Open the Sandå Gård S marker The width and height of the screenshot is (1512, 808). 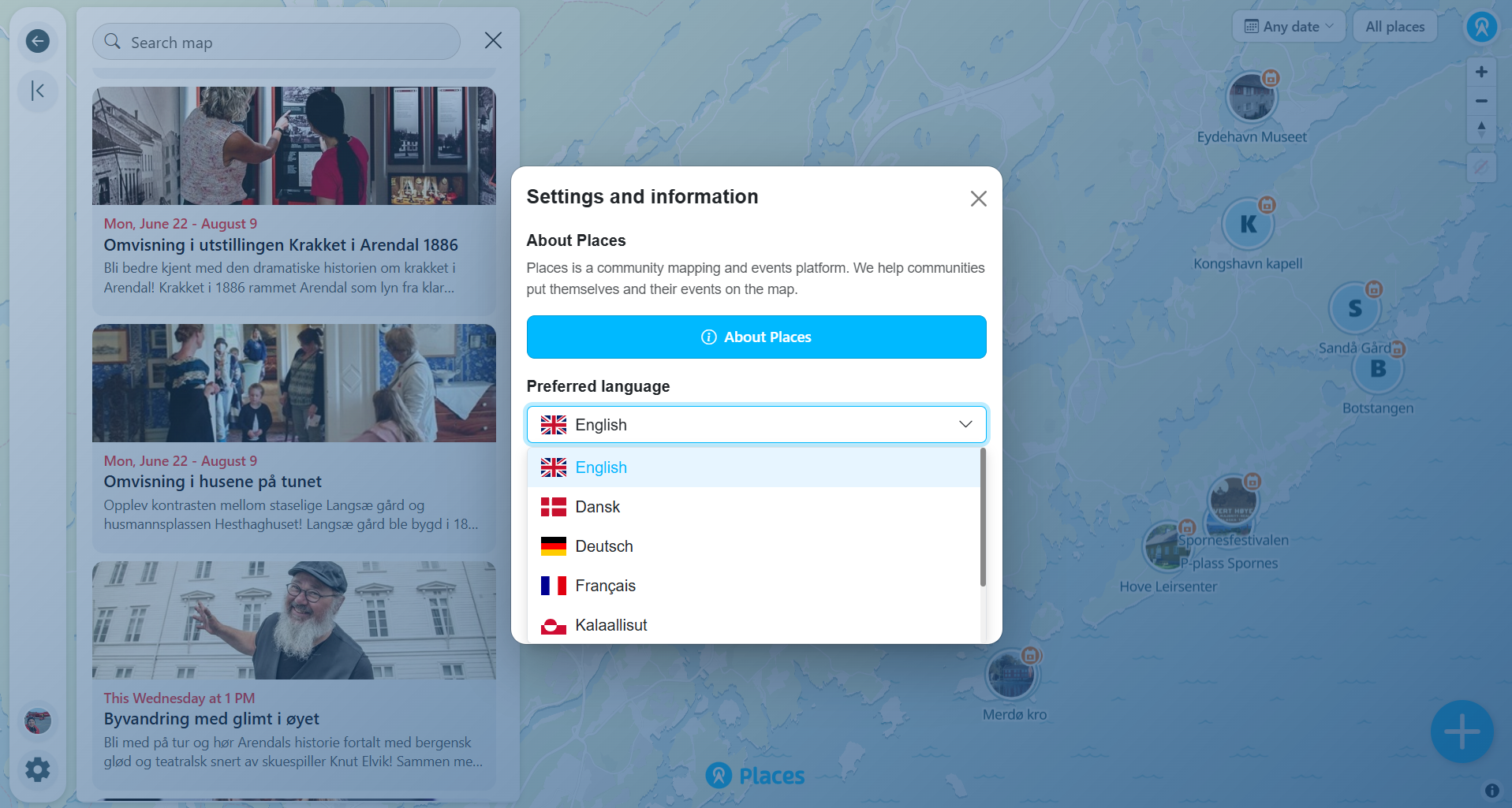[x=1354, y=308]
